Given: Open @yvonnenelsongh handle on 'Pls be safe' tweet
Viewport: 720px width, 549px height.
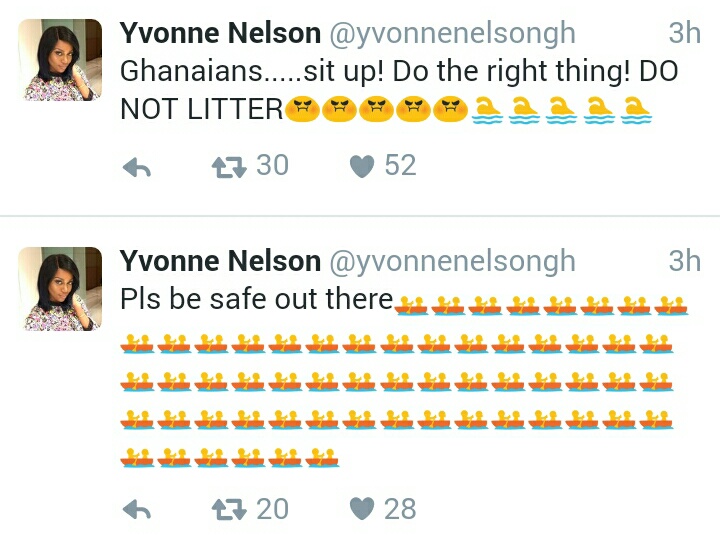Looking at the screenshot, I should coord(452,261).
